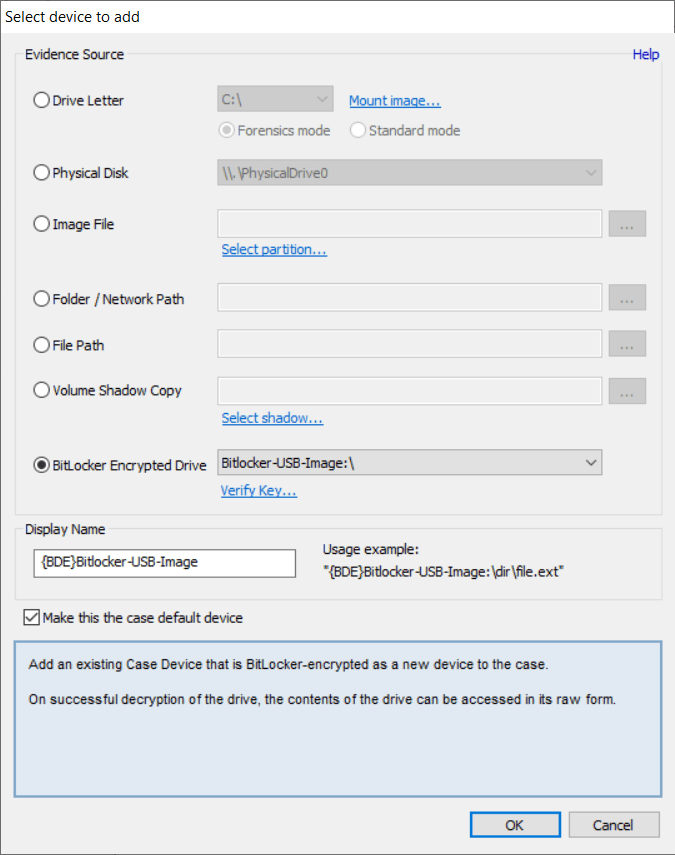Select the Drive Letter evidence source
Viewport: 675px width, 855px height.
41,100
